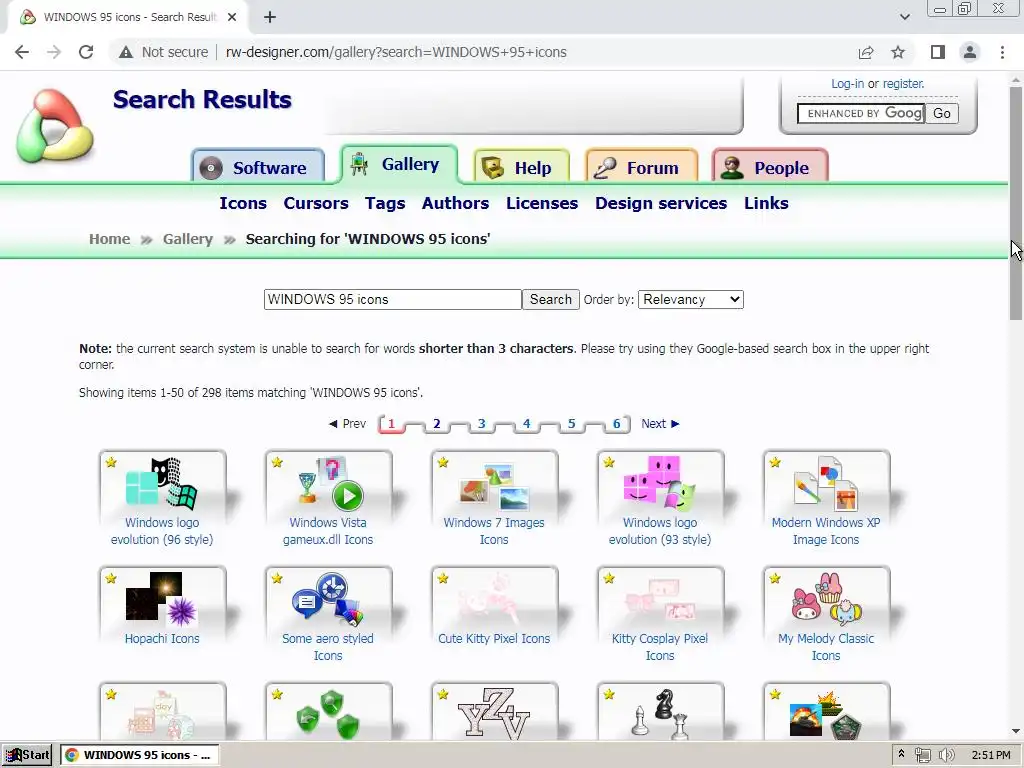Open the Tags submenu item
Screen dimensions: 1024x768
(385, 203)
